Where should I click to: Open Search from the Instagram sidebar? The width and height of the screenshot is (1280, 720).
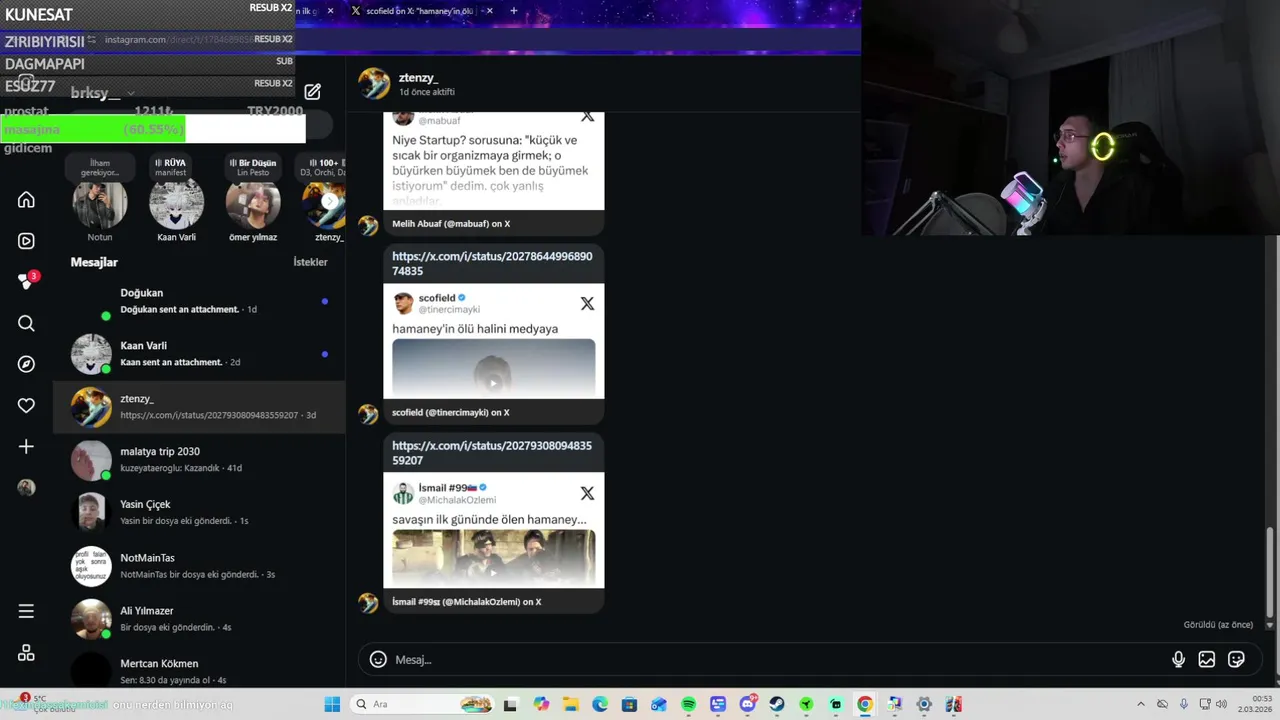coord(26,323)
